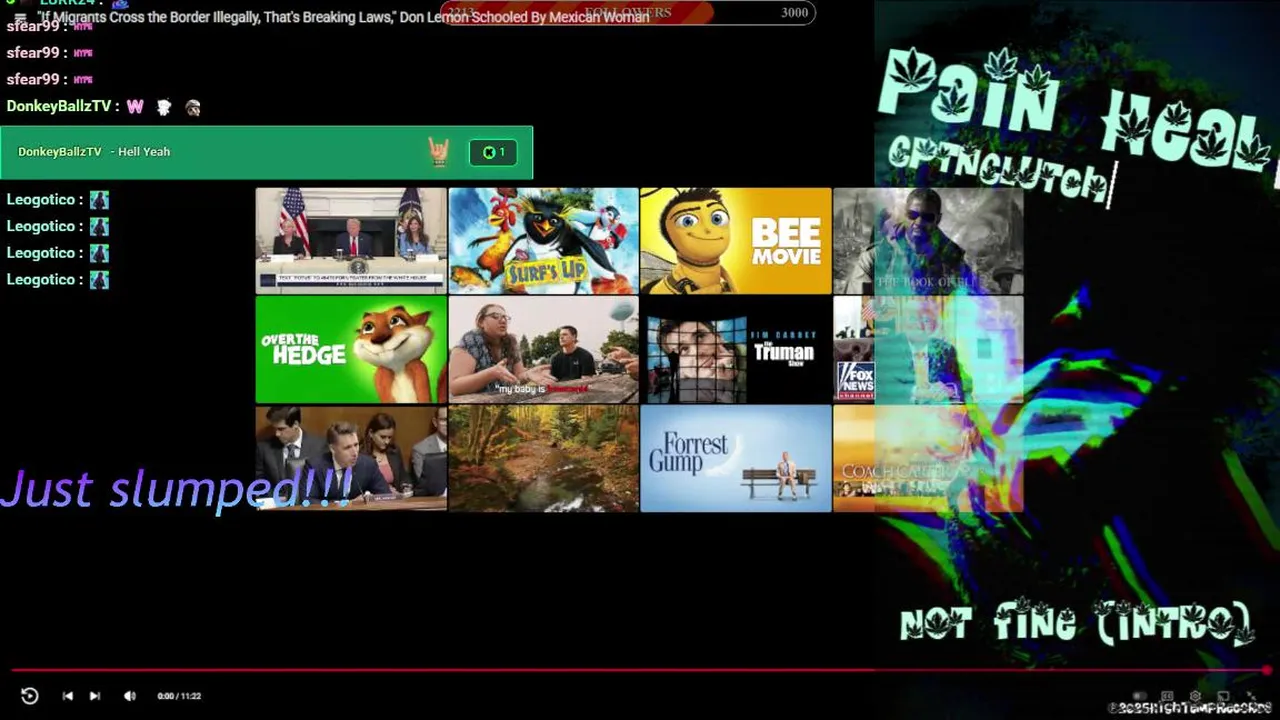The height and width of the screenshot is (720, 1280).
Task: Open The Truman Show thumbnail
Action: 735,349
